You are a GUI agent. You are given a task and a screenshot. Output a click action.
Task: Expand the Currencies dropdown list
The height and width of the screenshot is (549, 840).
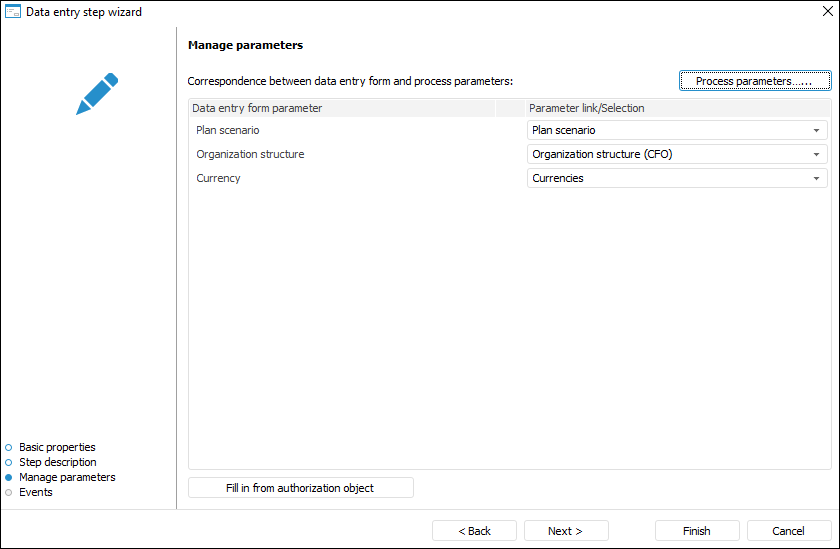click(817, 178)
